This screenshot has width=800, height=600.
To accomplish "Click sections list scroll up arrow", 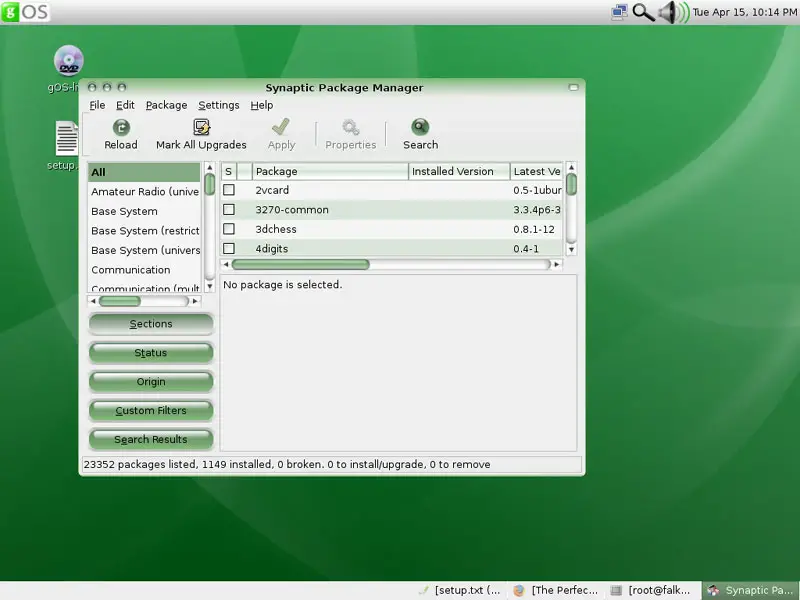I will point(210,167).
